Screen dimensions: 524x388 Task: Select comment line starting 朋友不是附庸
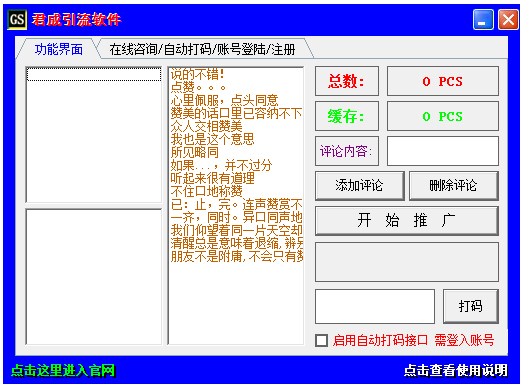point(236,257)
